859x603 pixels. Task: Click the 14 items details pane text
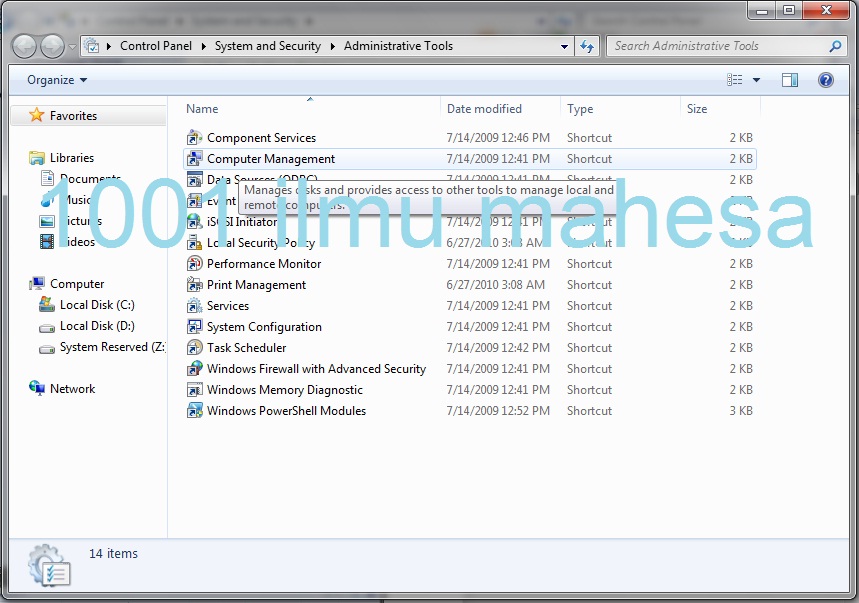click(x=113, y=553)
